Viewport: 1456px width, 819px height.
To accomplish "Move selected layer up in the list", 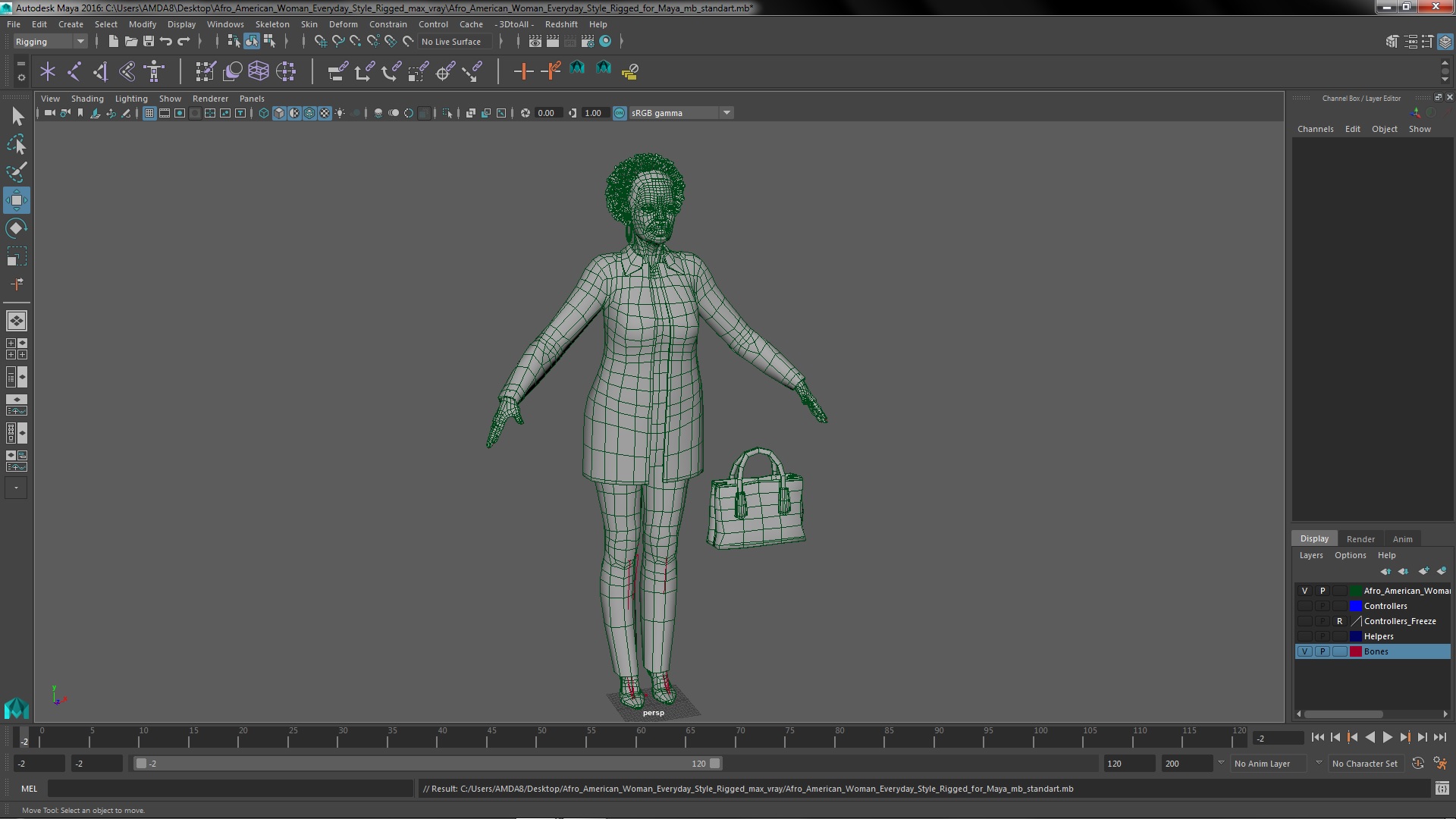I will point(1385,571).
